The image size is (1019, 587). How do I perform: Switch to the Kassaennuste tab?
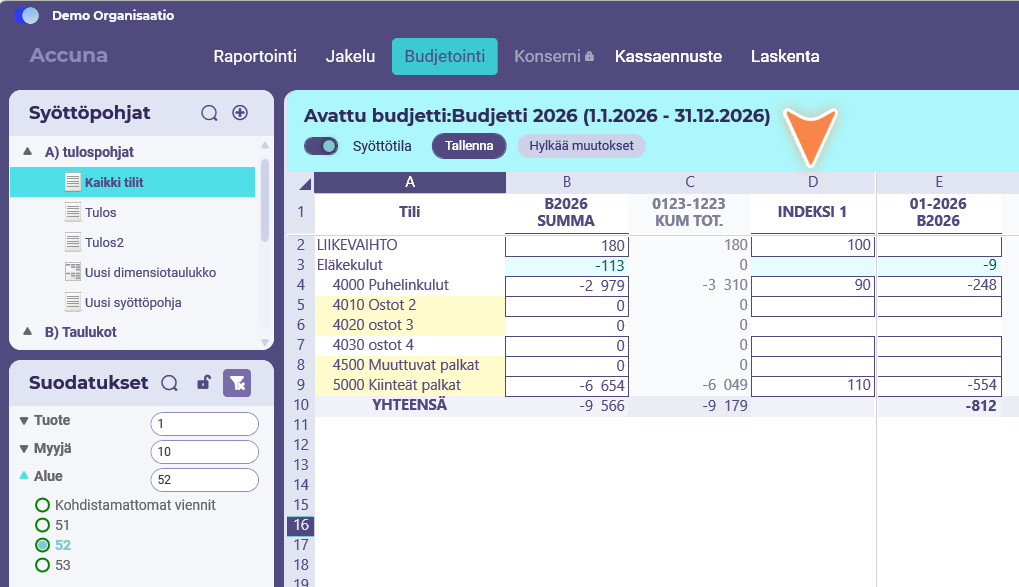point(668,57)
